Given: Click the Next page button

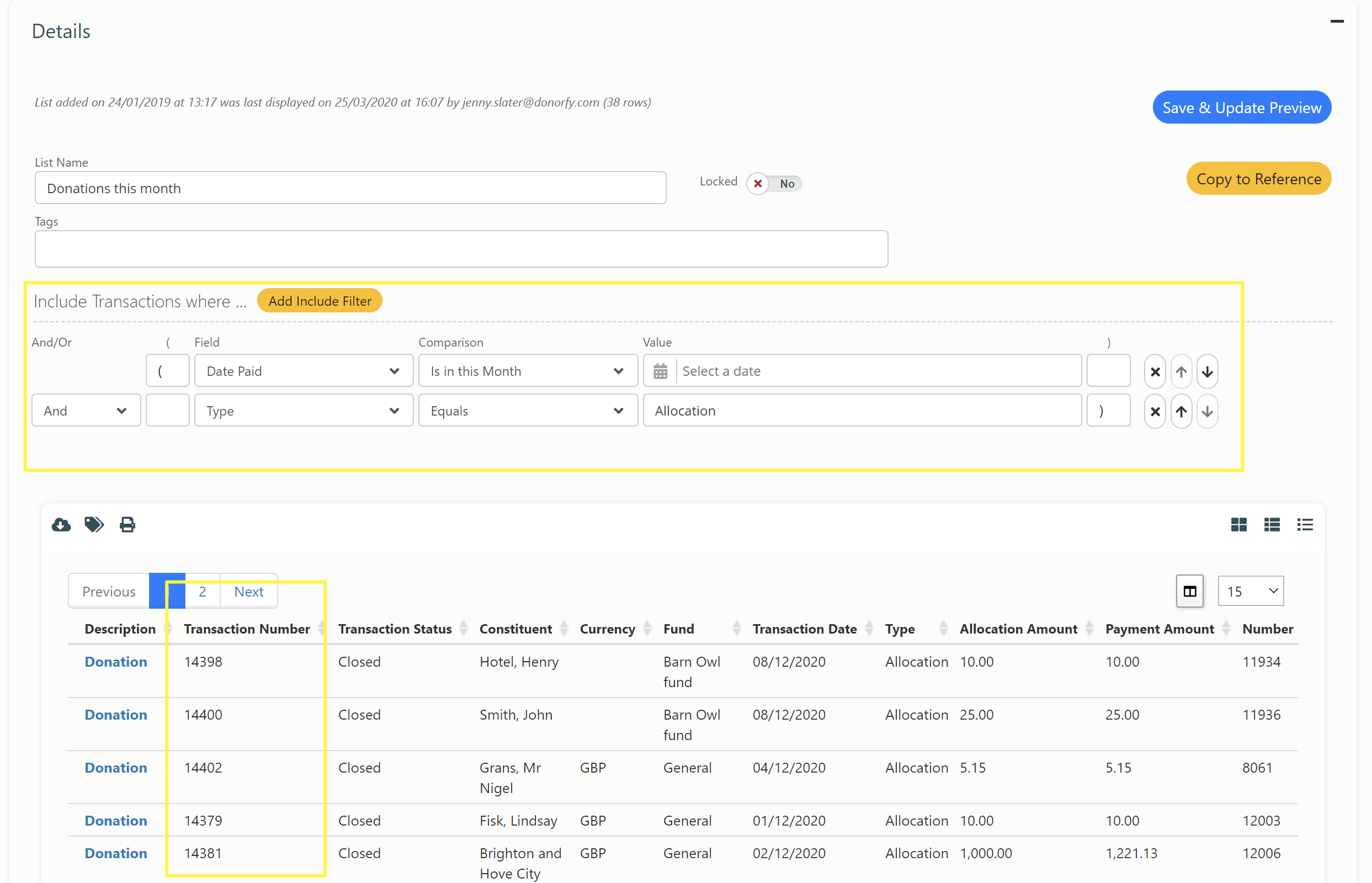Looking at the screenshot, I should 249,591.
